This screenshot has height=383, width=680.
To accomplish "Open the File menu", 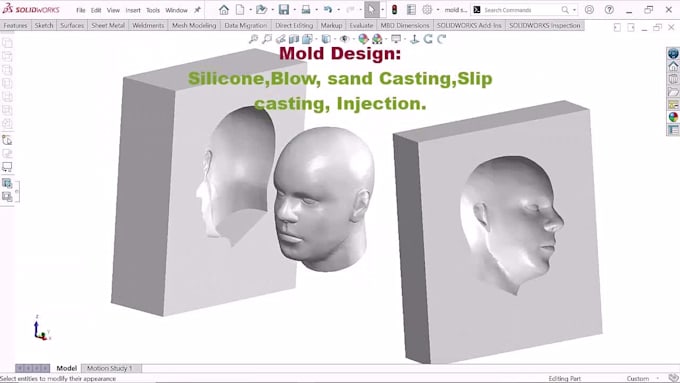I will [81, 10].
